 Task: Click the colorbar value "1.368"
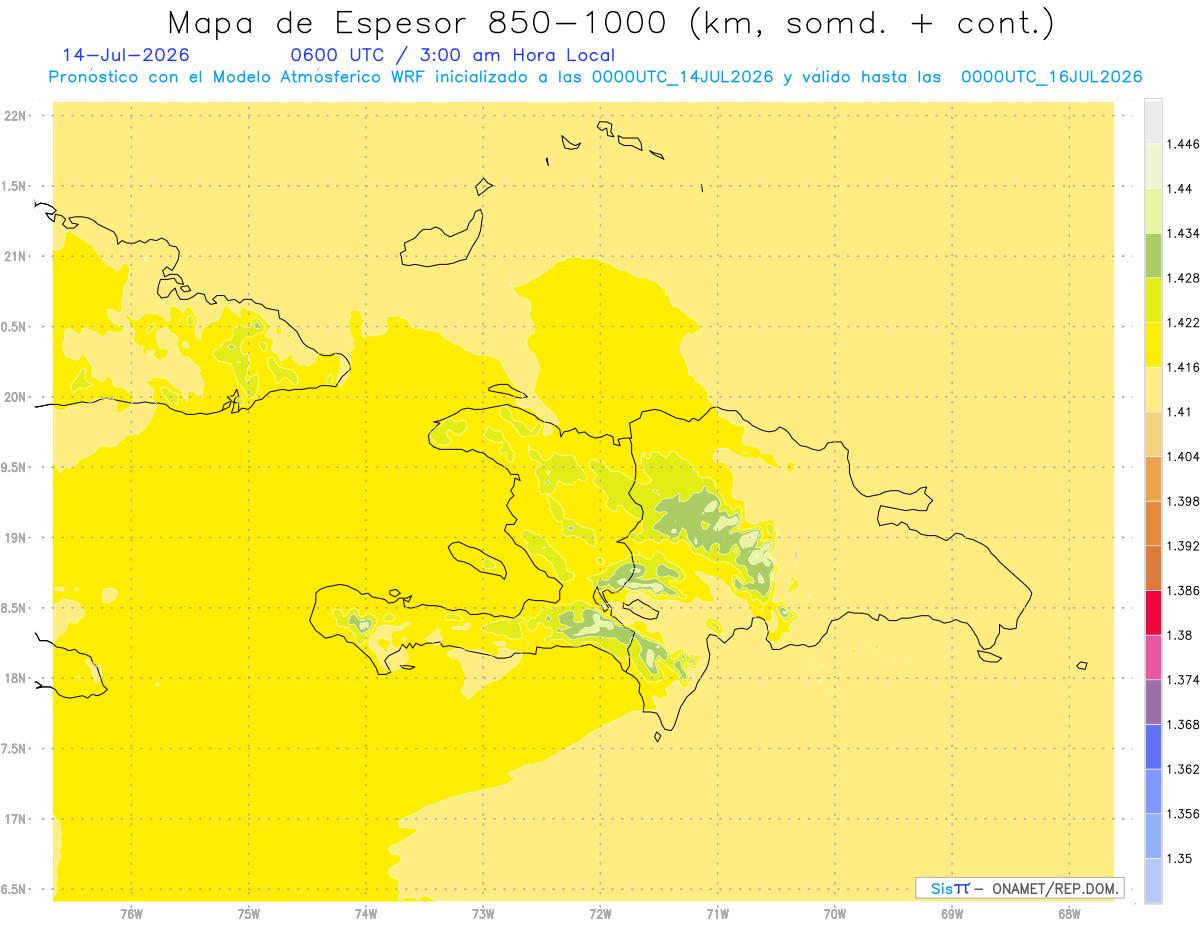point(1183,724)
